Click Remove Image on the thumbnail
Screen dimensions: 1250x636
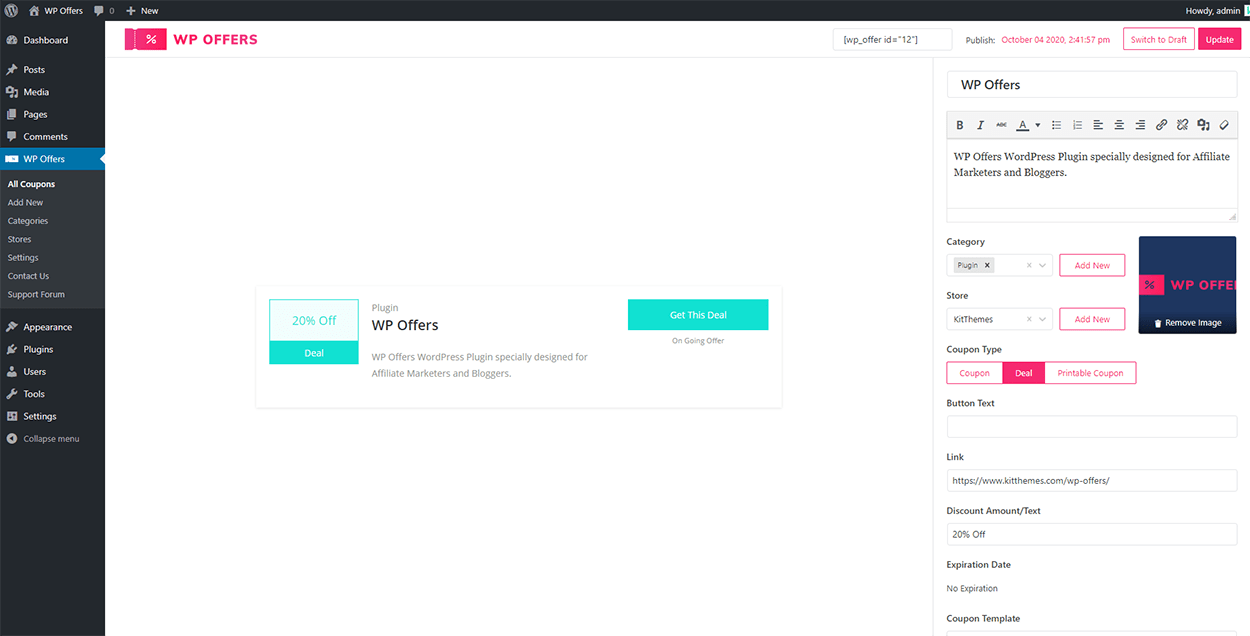point(1188,323)
